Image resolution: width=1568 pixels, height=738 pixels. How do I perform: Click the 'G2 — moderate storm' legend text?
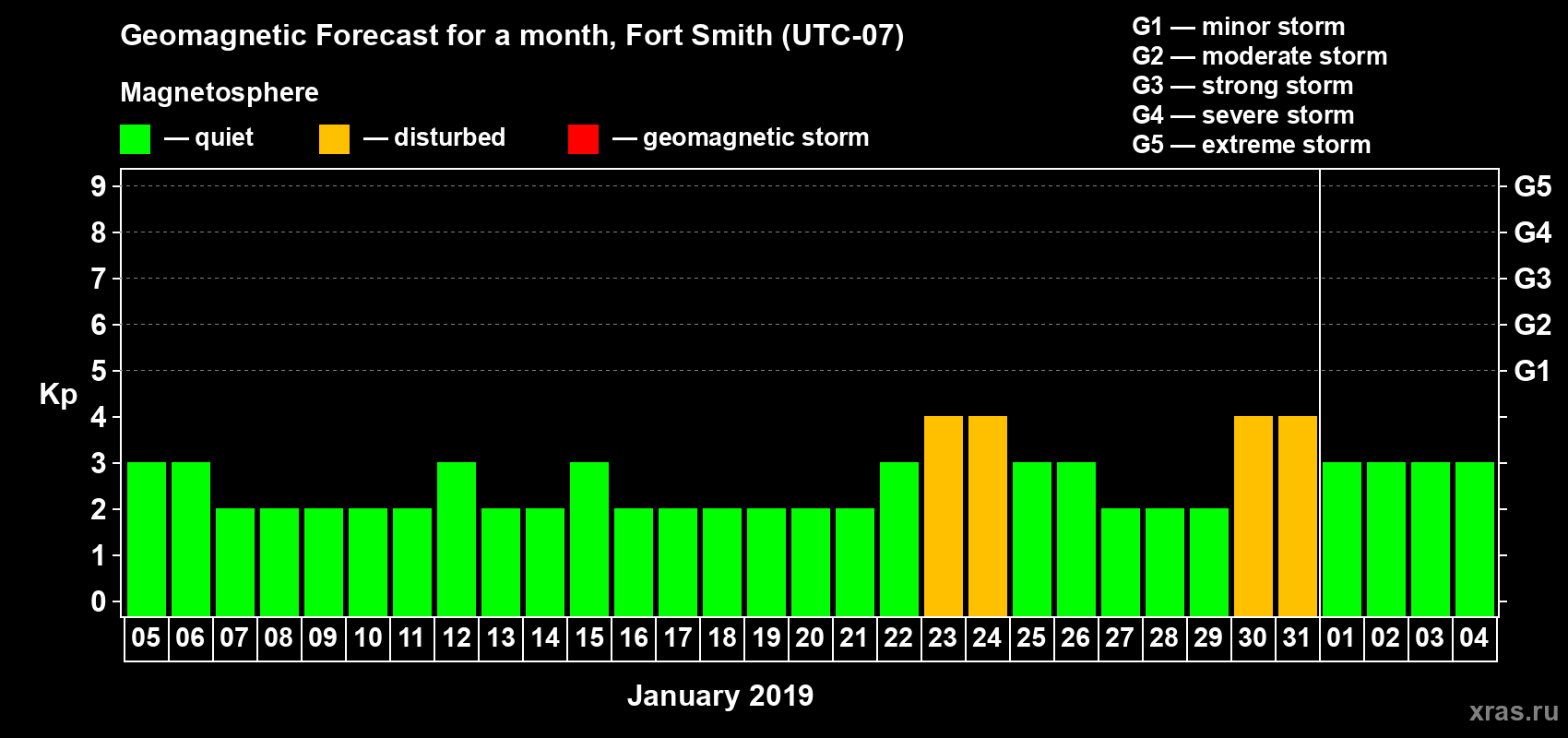[x=1260, y=56]
